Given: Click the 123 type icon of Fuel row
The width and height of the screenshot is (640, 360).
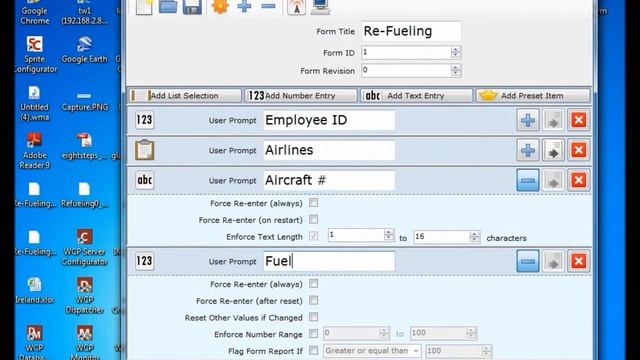Looking at the screenshot, I should (x=144, y=261).
